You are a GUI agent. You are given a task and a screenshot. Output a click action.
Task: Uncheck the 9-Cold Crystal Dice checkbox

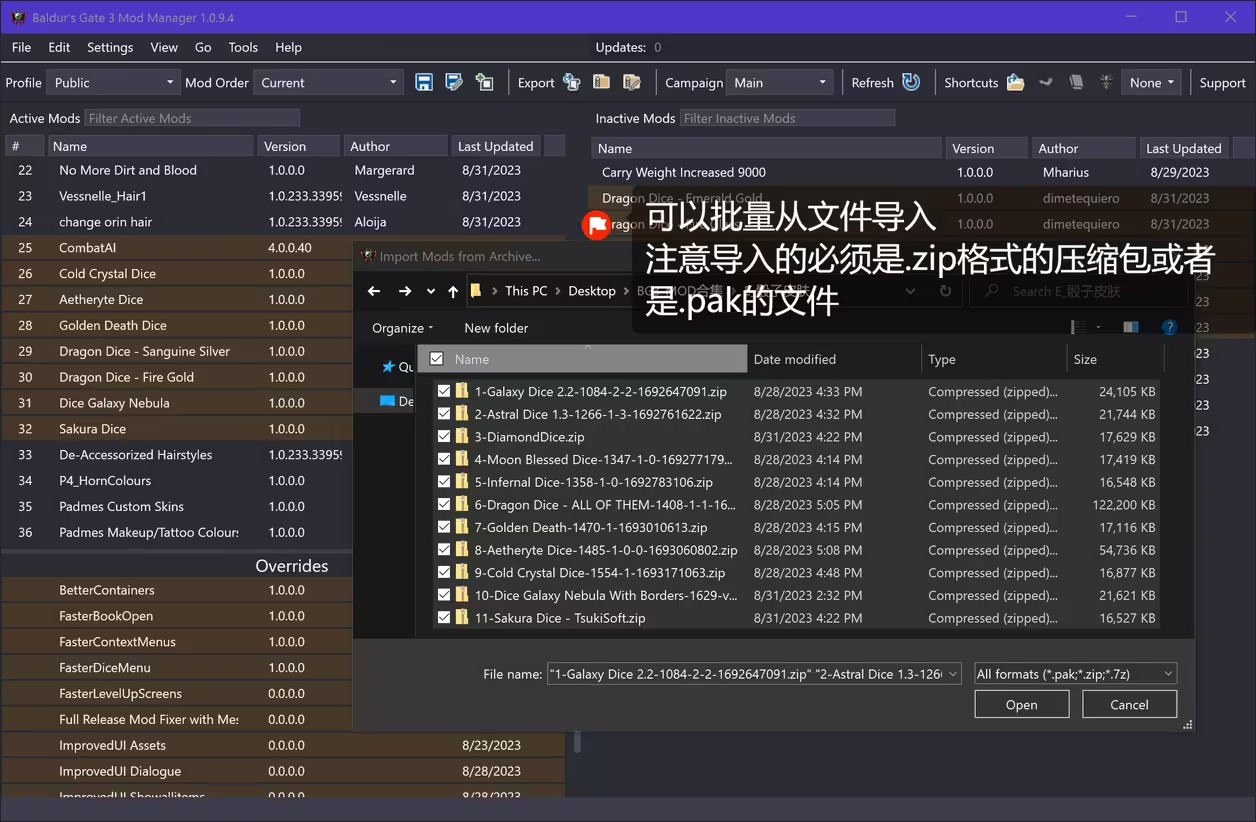[x=444, y=573]
